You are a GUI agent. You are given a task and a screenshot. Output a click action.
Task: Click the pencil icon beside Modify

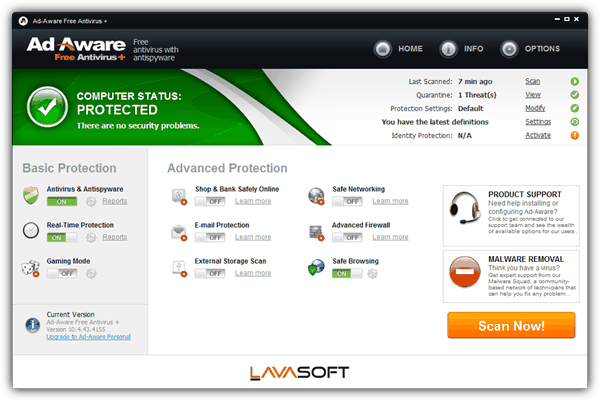coord(574,108)
